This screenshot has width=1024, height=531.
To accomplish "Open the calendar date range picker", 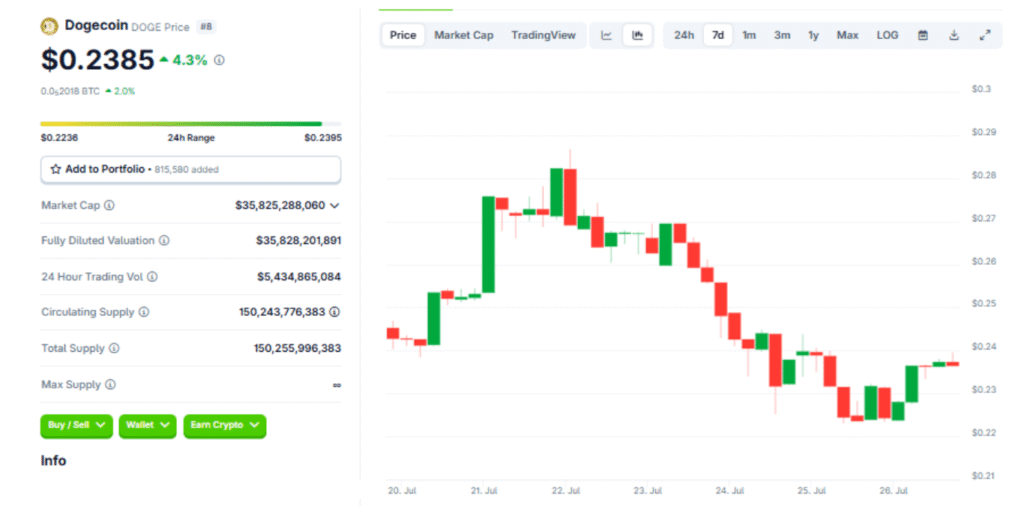I will [x=923, y=35].
